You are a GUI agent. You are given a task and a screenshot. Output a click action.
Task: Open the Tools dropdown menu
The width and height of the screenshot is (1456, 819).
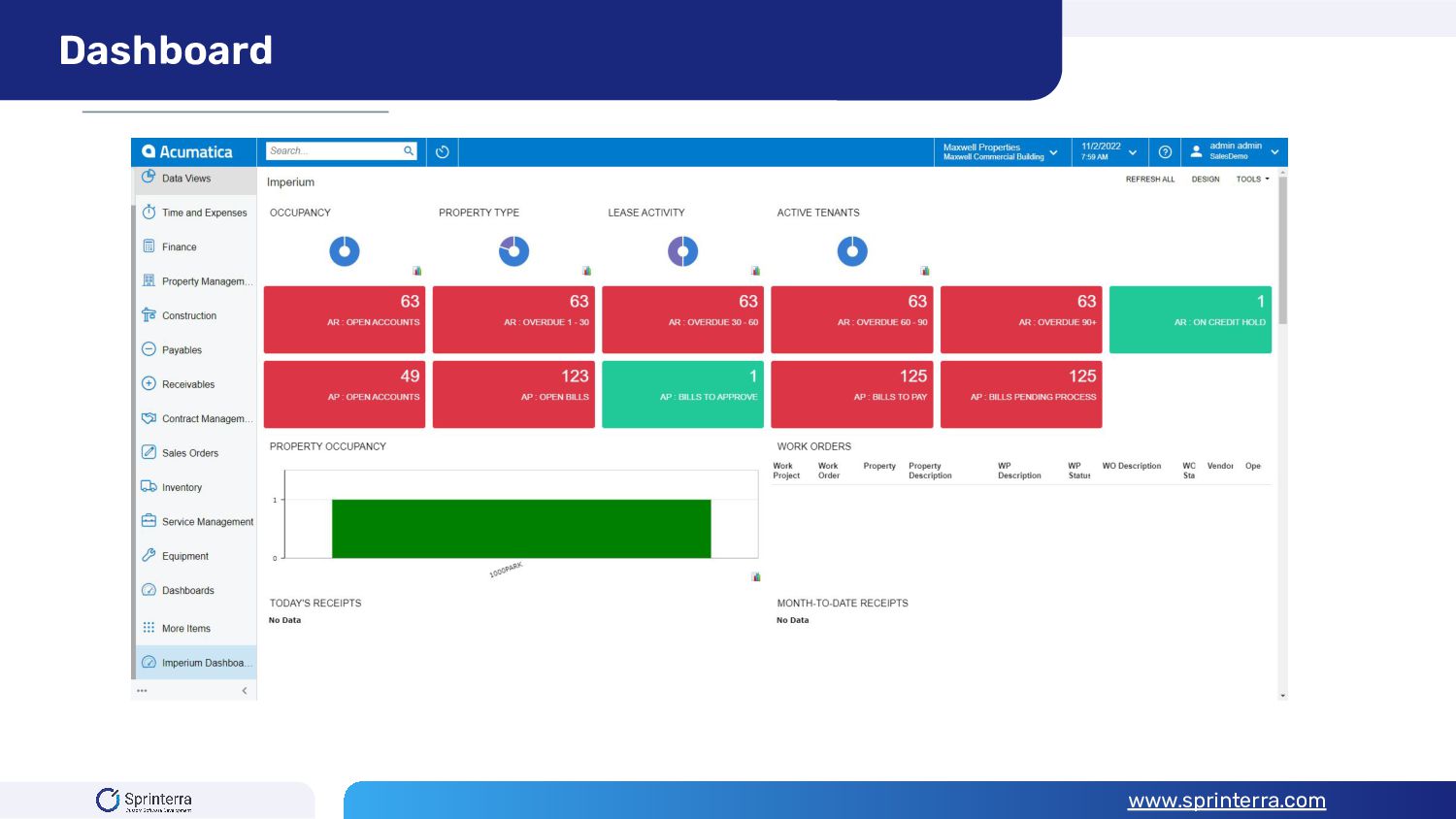(1252, 180)
